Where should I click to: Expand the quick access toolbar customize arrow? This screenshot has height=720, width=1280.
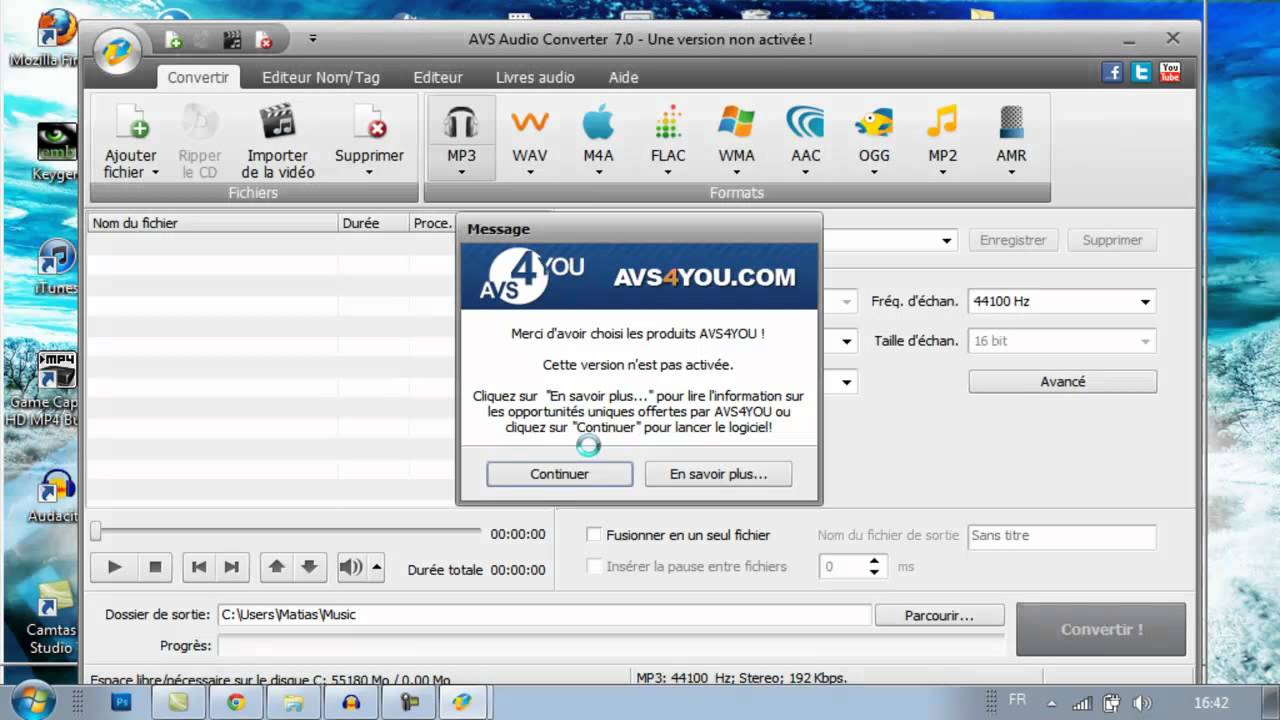pos(312,39)
